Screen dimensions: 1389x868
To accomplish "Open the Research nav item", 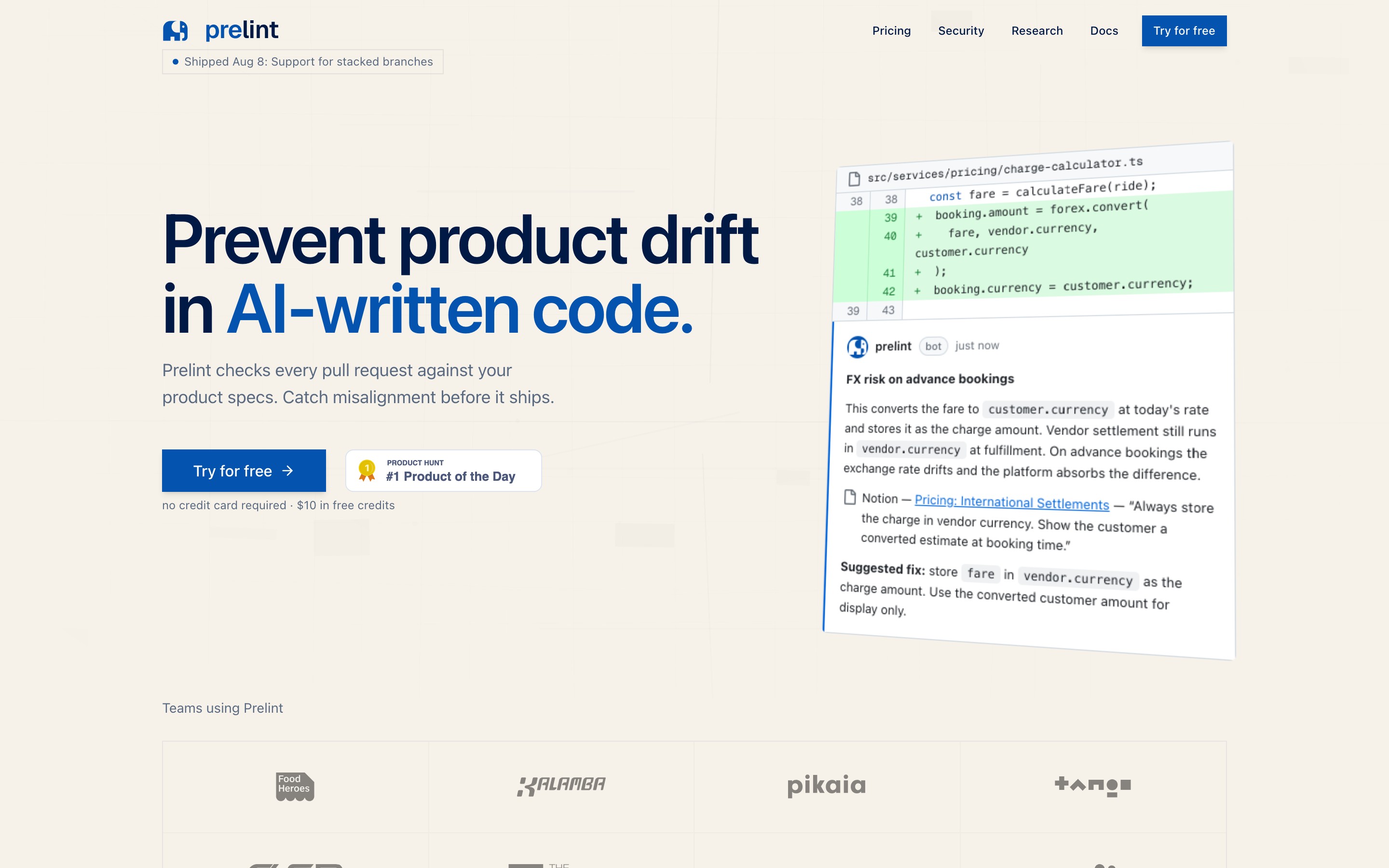I will click(x=1036, y=31).
